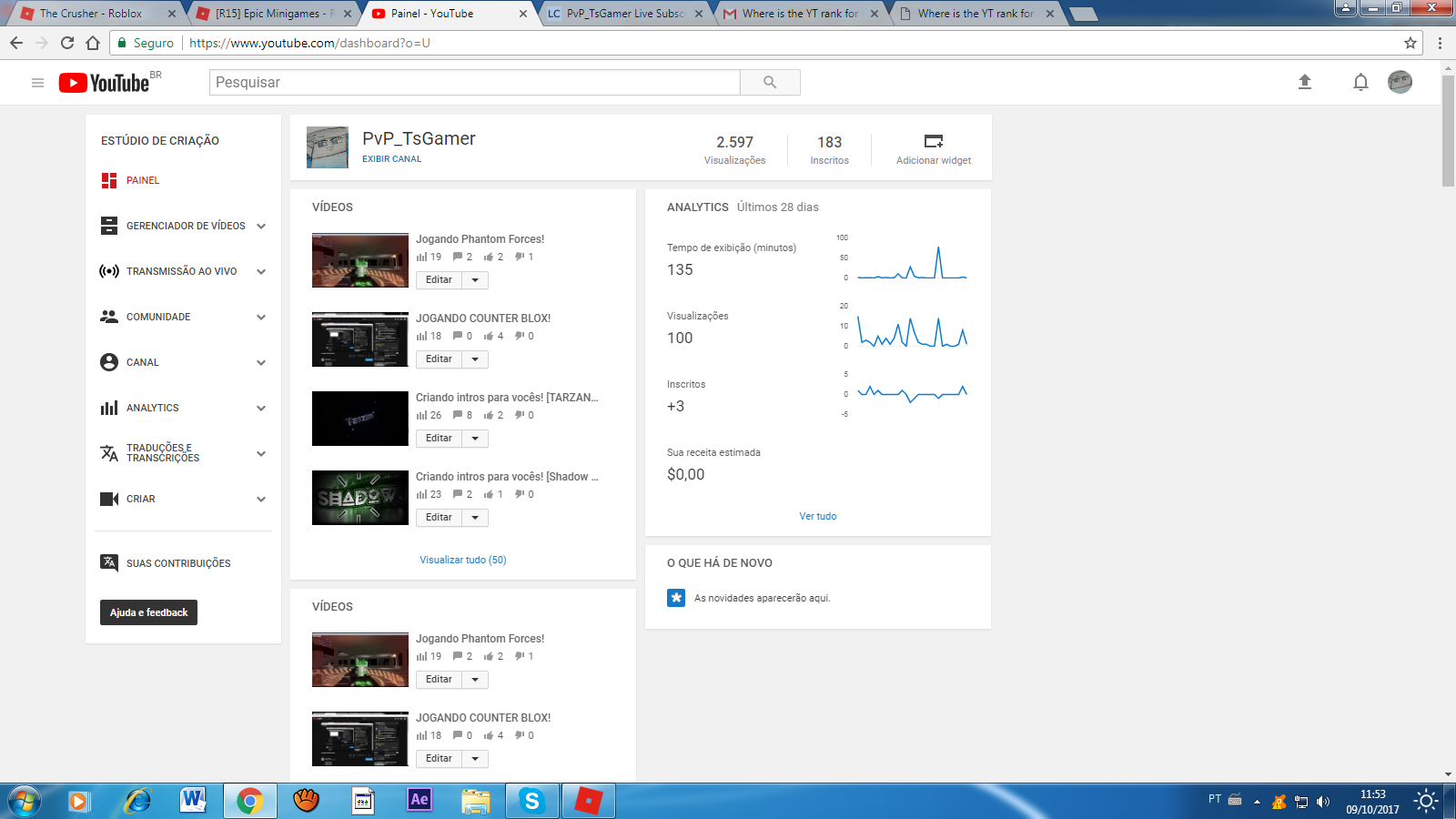The image size is (1456, 819).
Task: Bookmark this page with the star icon
Action: 1410,43
